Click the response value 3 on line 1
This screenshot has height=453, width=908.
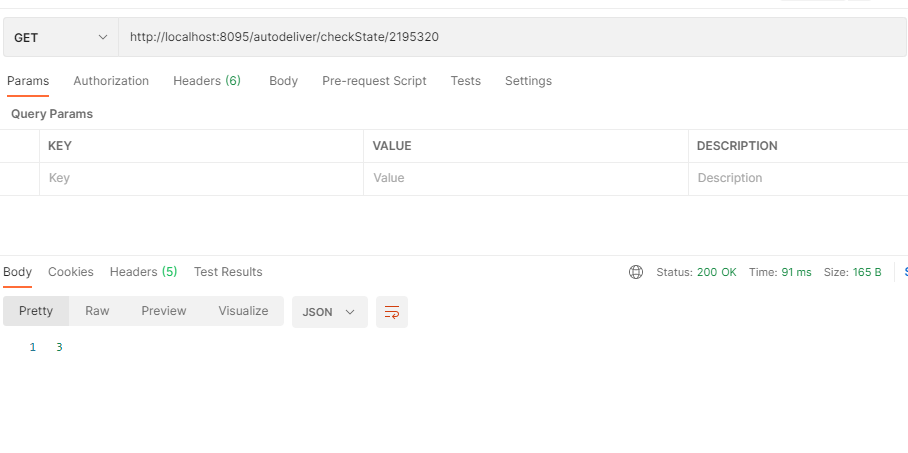tap(59, 347)
